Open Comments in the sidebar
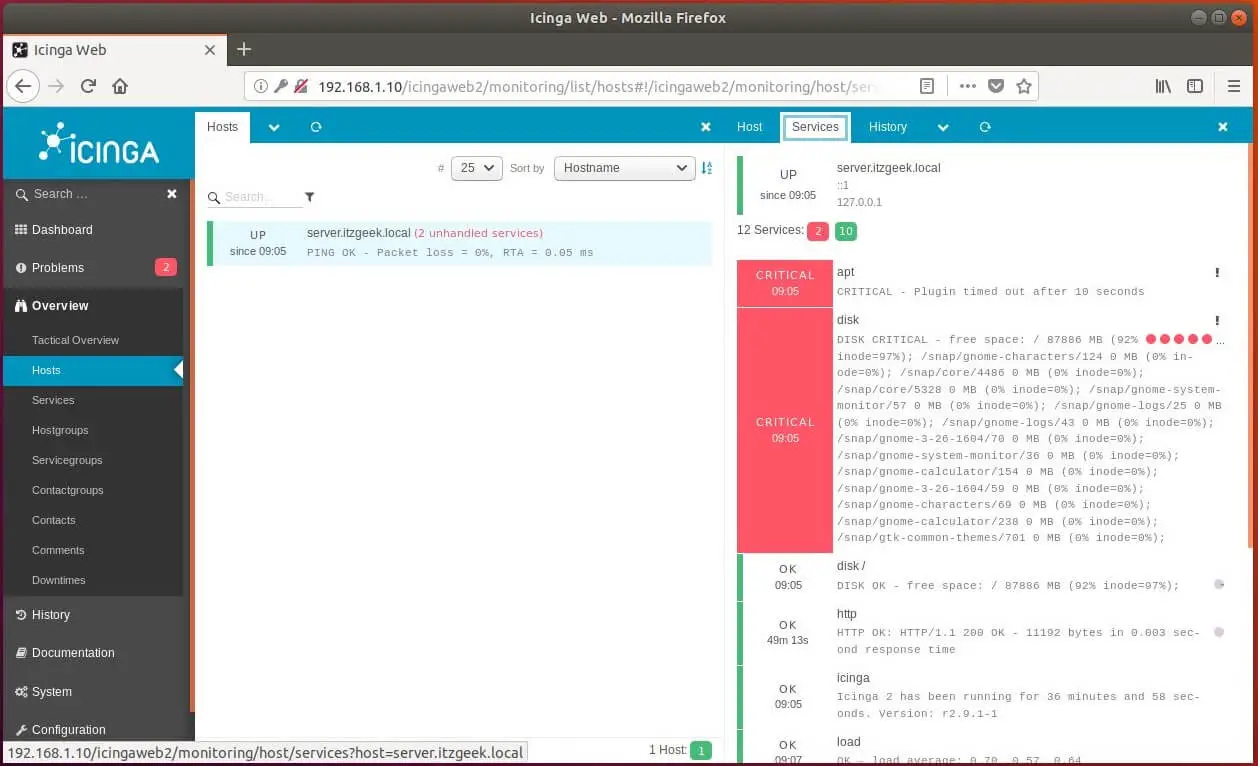 [x=58, y=550]
